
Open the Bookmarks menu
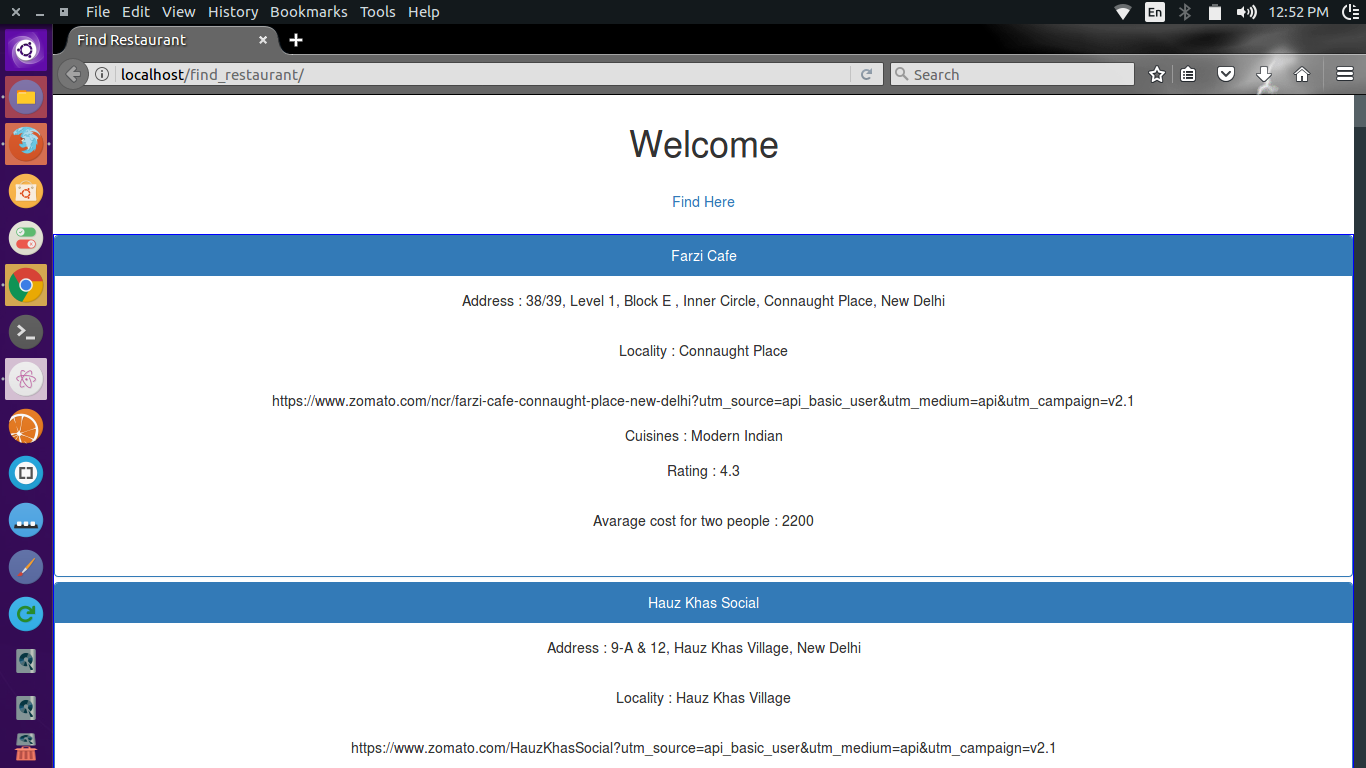pos(309,12)
